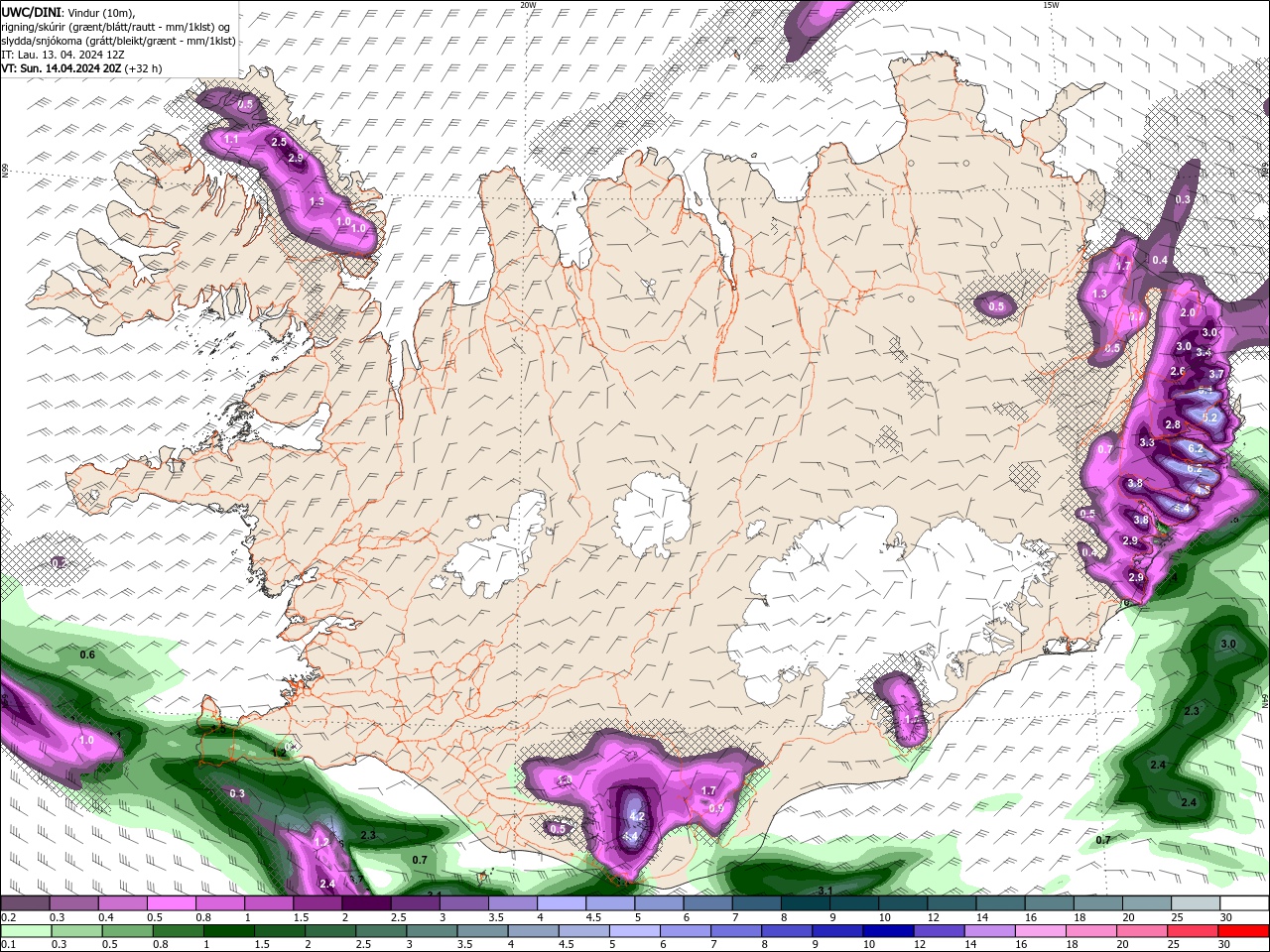Click the '3.7' value in the eastern snow band

tap(1216, 375)
